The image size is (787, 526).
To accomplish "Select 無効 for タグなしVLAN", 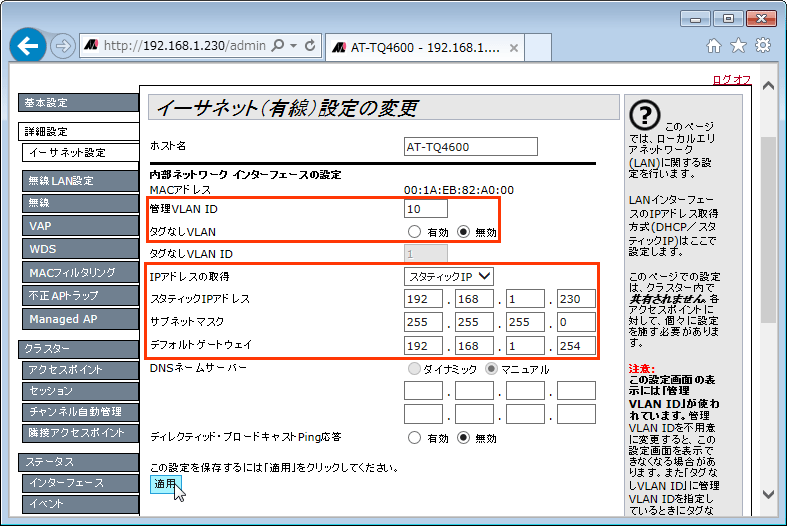I will coord(464,231).
